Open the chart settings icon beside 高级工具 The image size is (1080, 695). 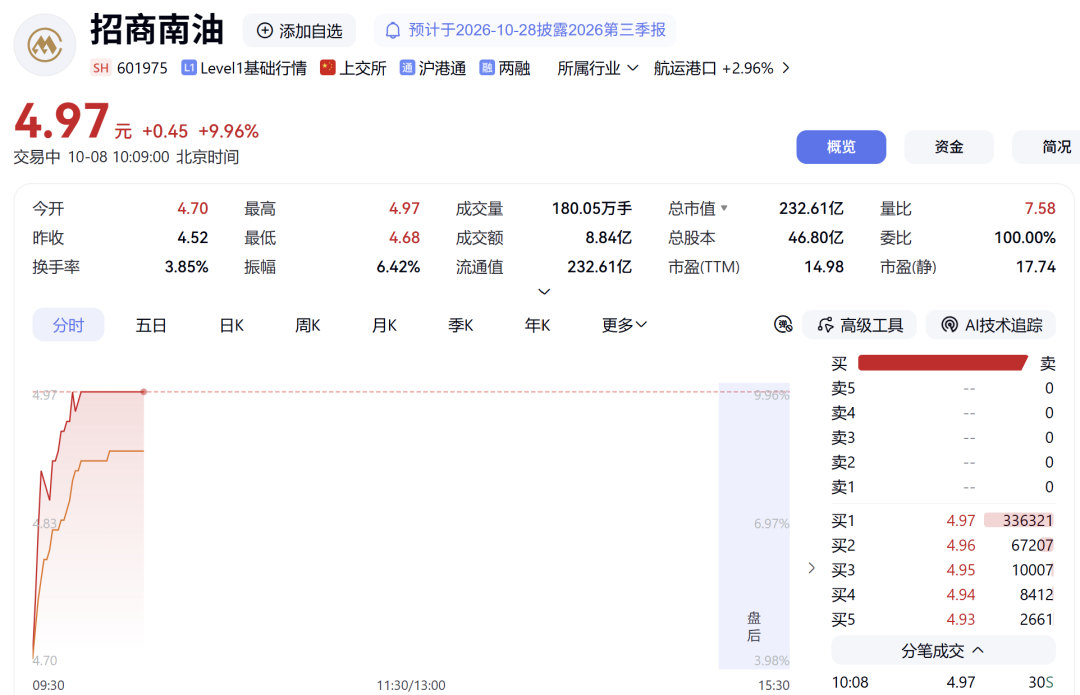(783, 324)
